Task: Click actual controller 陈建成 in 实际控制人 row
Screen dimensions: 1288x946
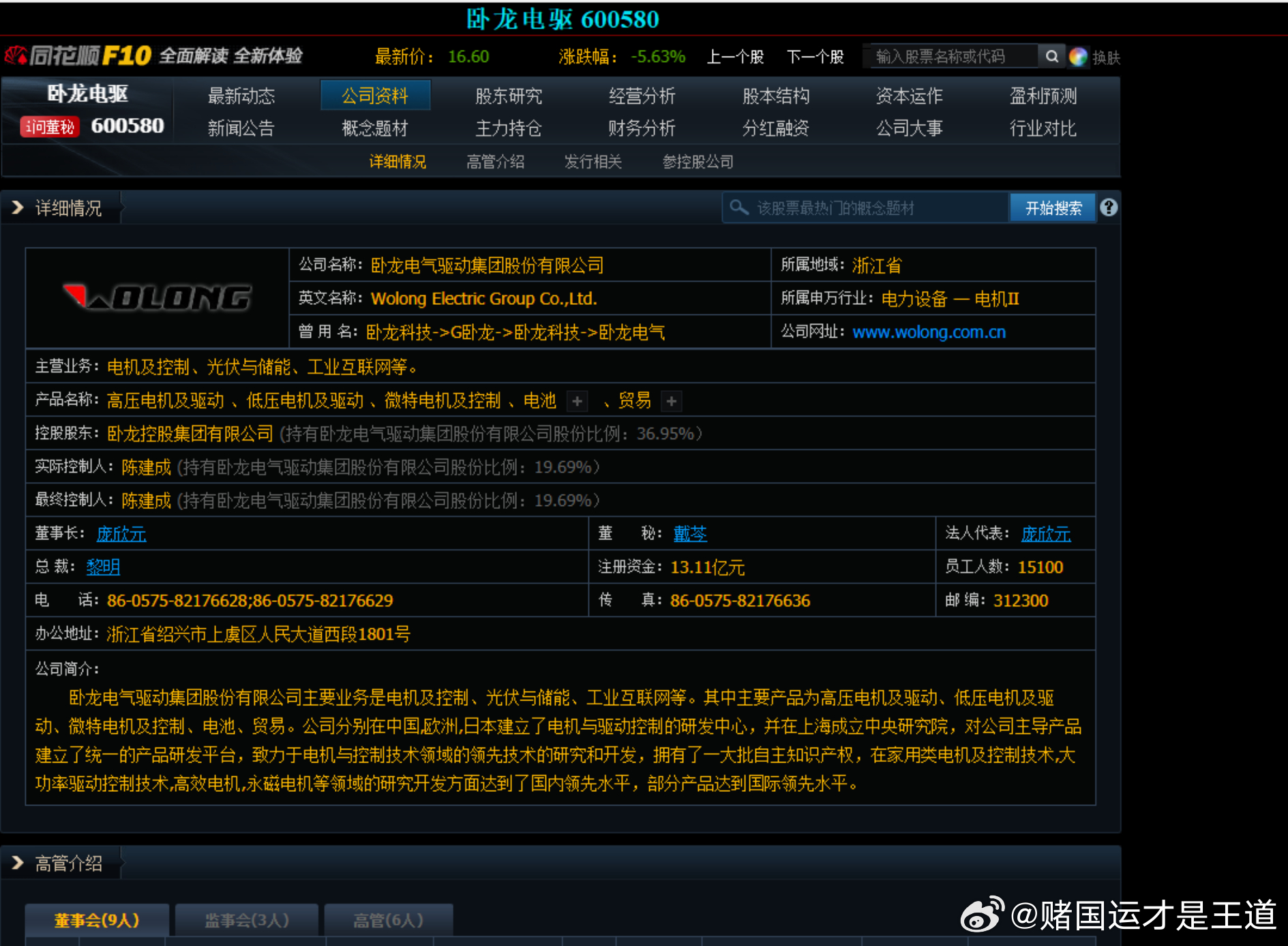Action: point(147,467)
